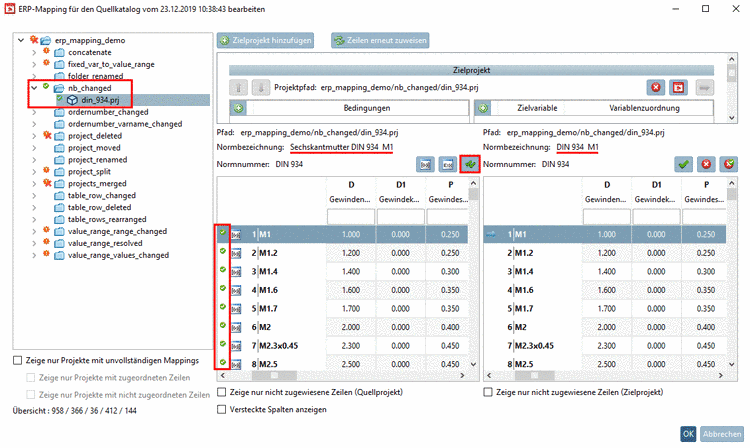Expand the project_split folder
The image size is (750, 448).
(34, 172)
